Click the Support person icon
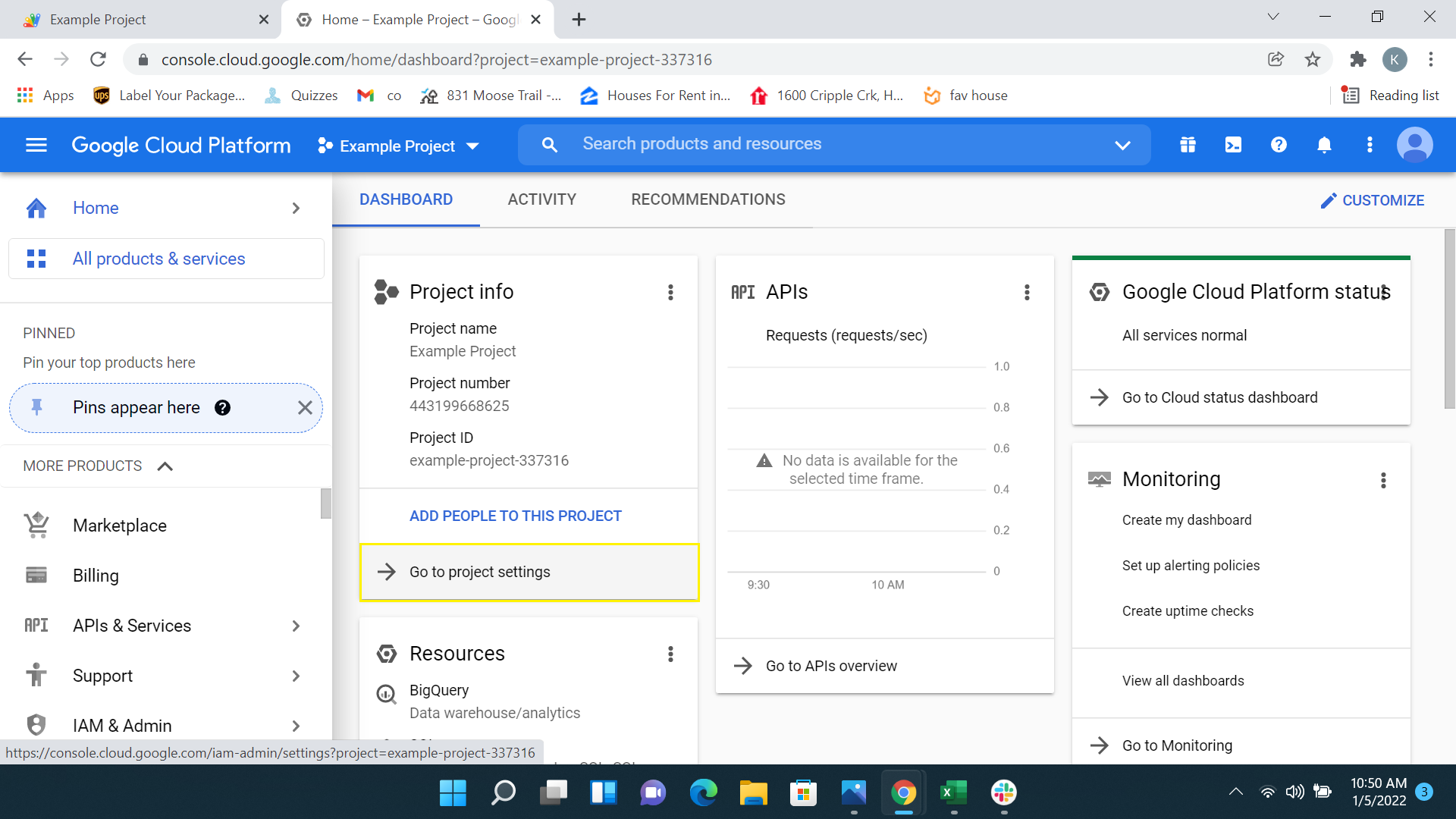1456x819 pixels. [x=36, y=675]
